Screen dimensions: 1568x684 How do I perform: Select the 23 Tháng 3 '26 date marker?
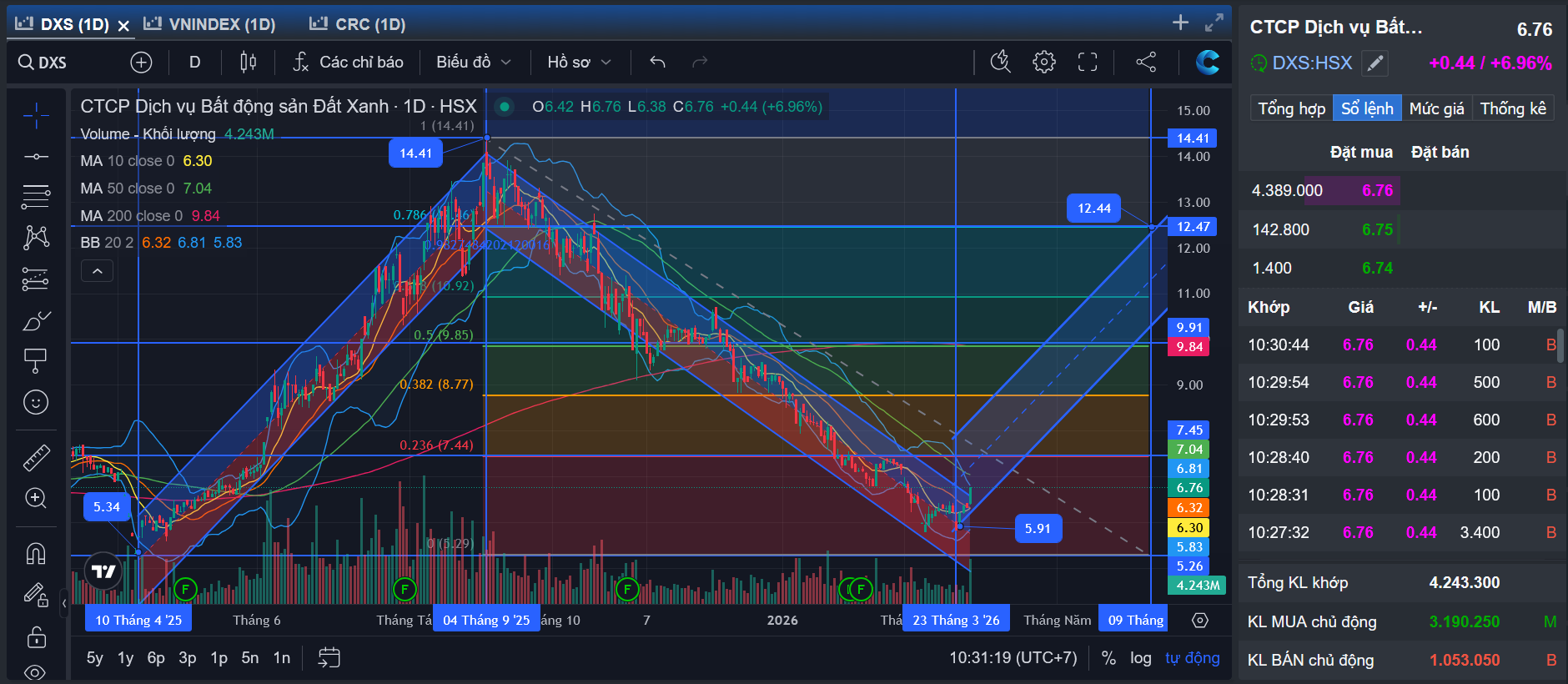(x=956, y=620)
